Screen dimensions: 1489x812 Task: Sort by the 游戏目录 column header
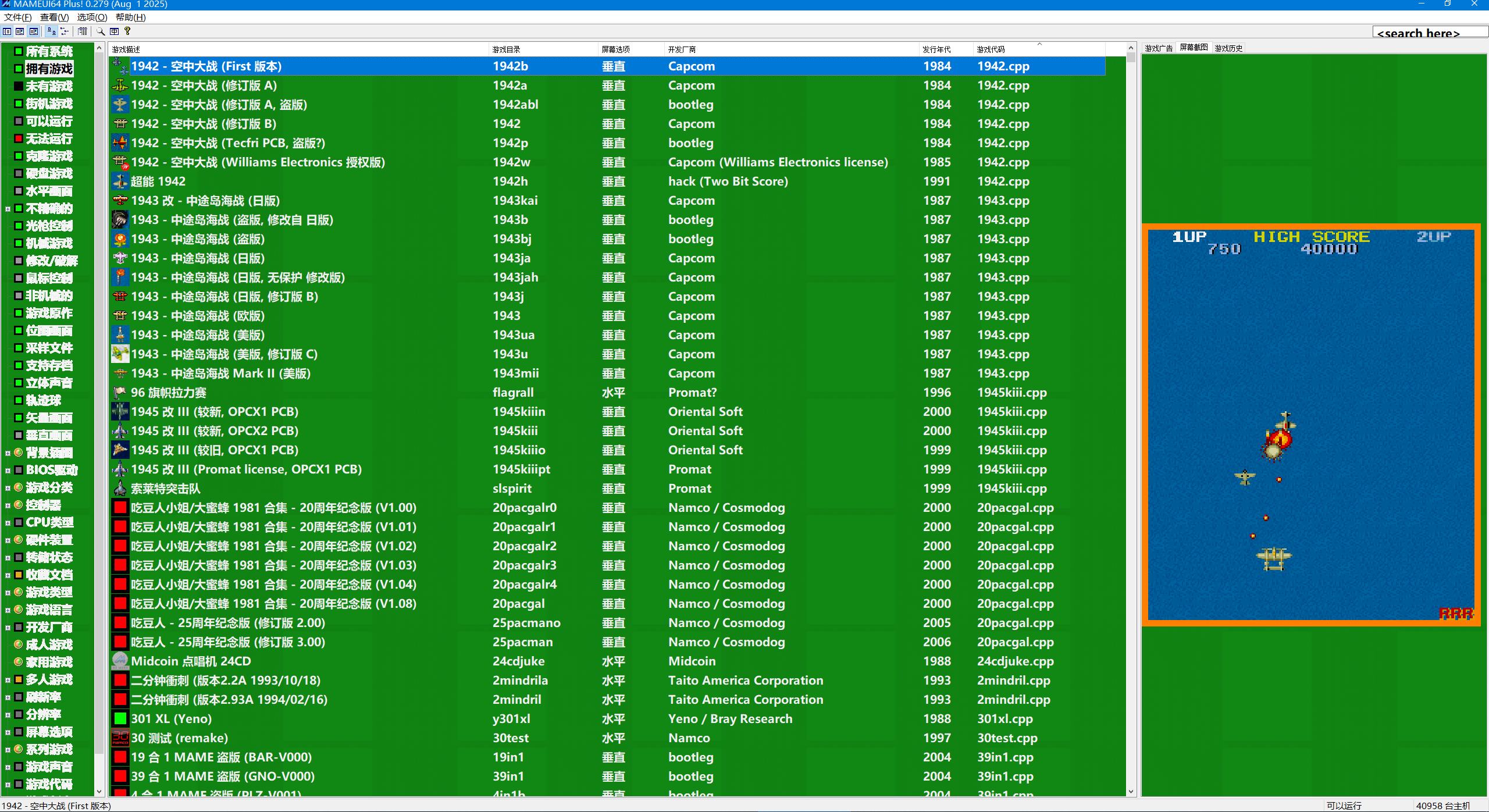point(544,49)
